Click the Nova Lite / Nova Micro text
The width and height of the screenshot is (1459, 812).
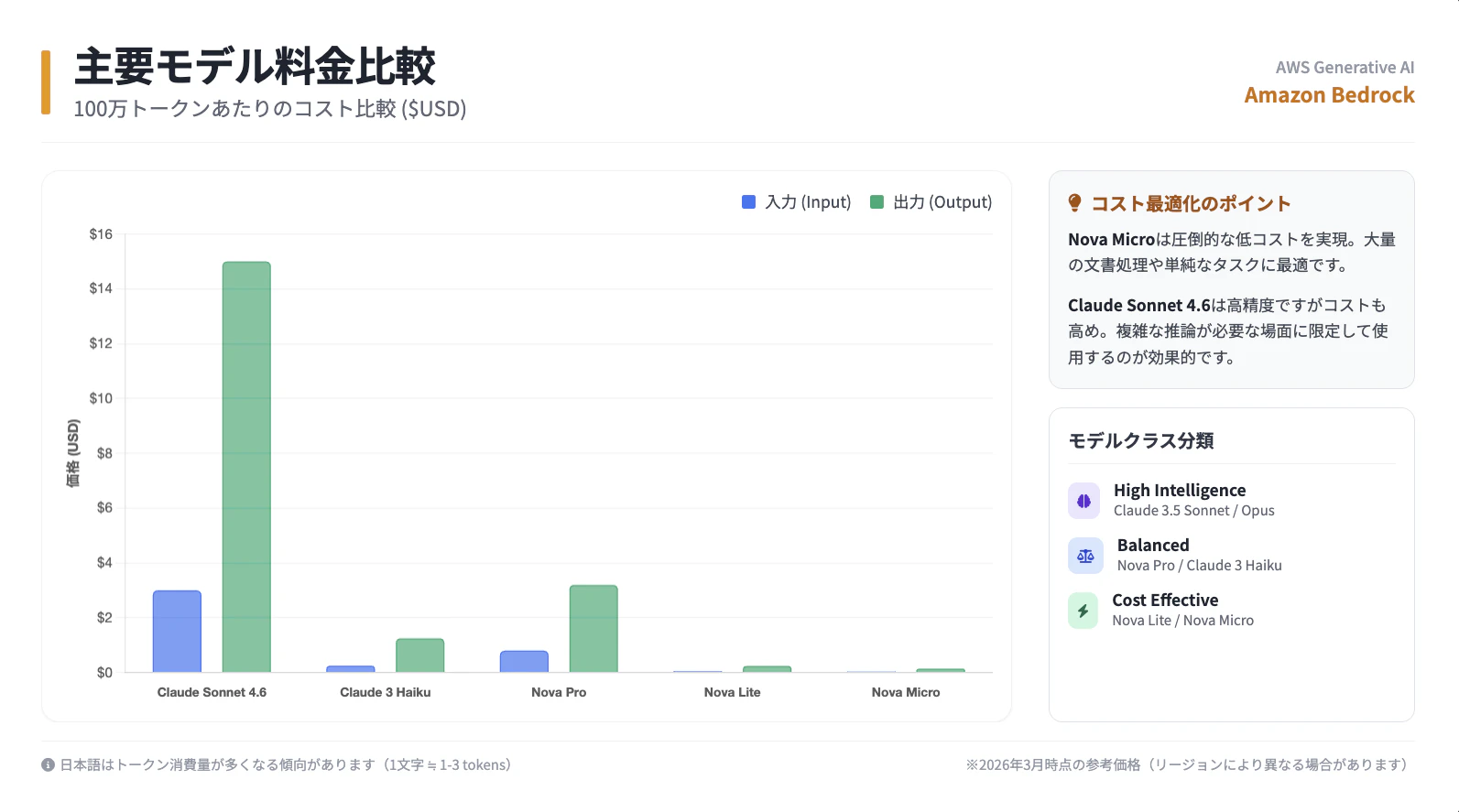(1183, 621)
